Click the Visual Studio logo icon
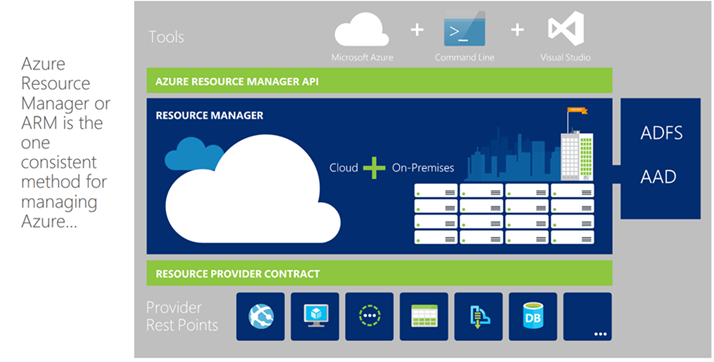Screen dimensions: 714x362 click(x=566, y=29)
